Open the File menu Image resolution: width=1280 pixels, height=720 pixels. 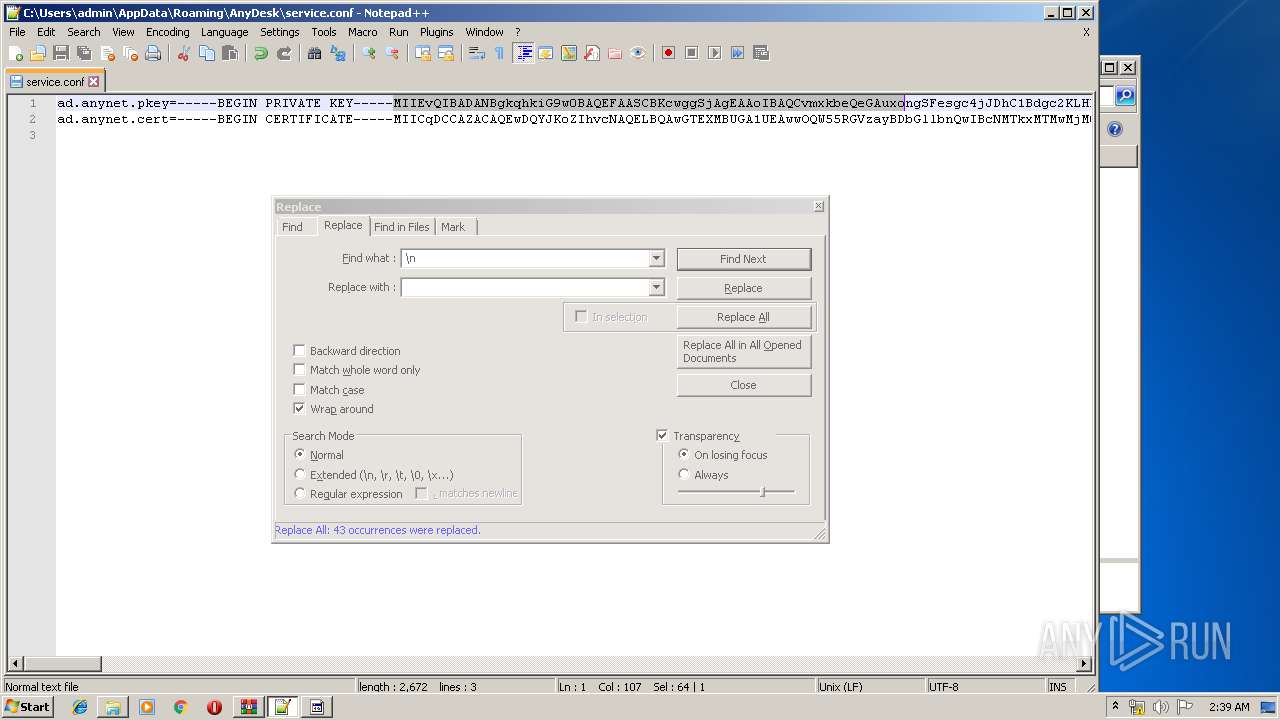[17, 32]
